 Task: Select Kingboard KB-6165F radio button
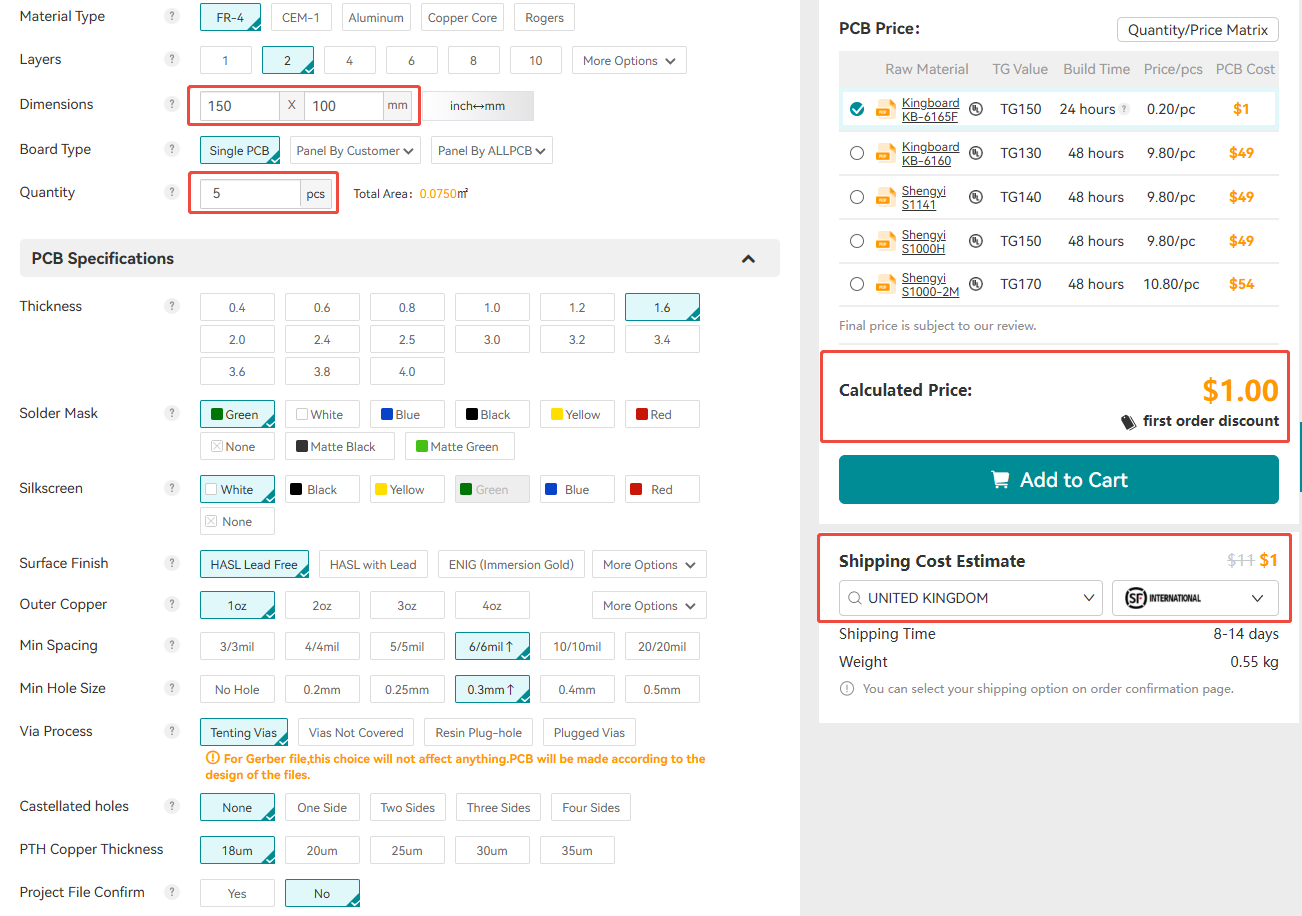(857, 109)
